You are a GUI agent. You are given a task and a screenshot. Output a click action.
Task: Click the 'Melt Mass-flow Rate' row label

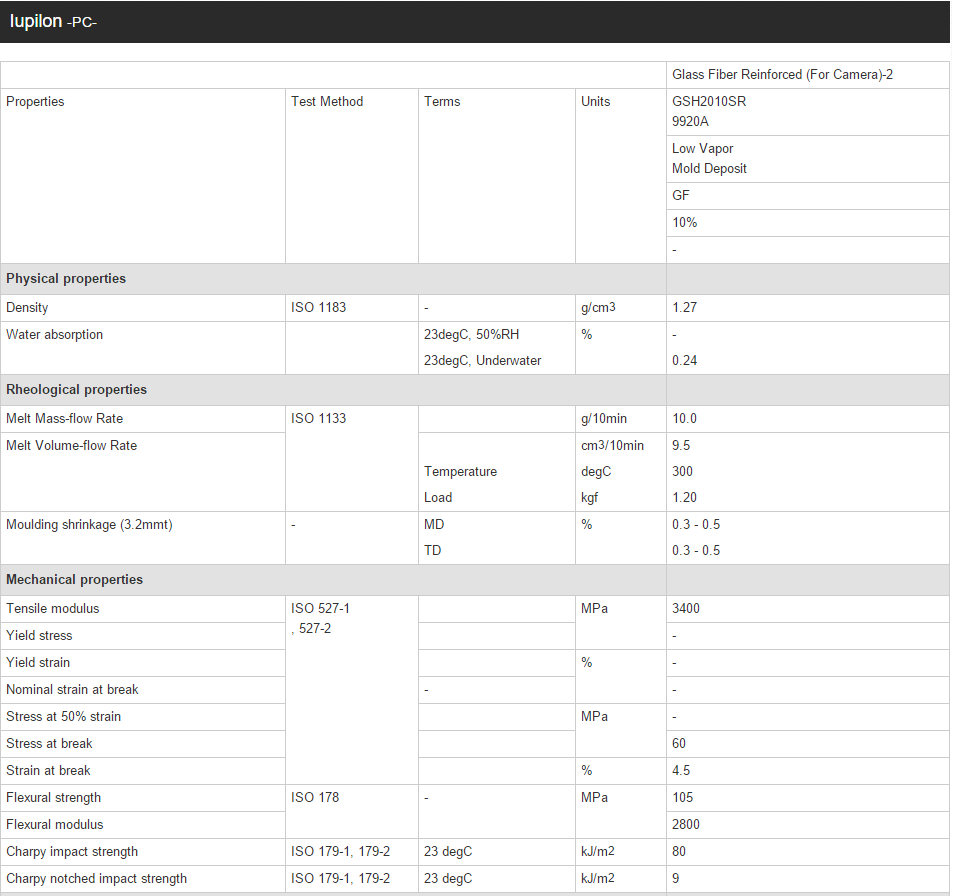[x=143, y=419]
